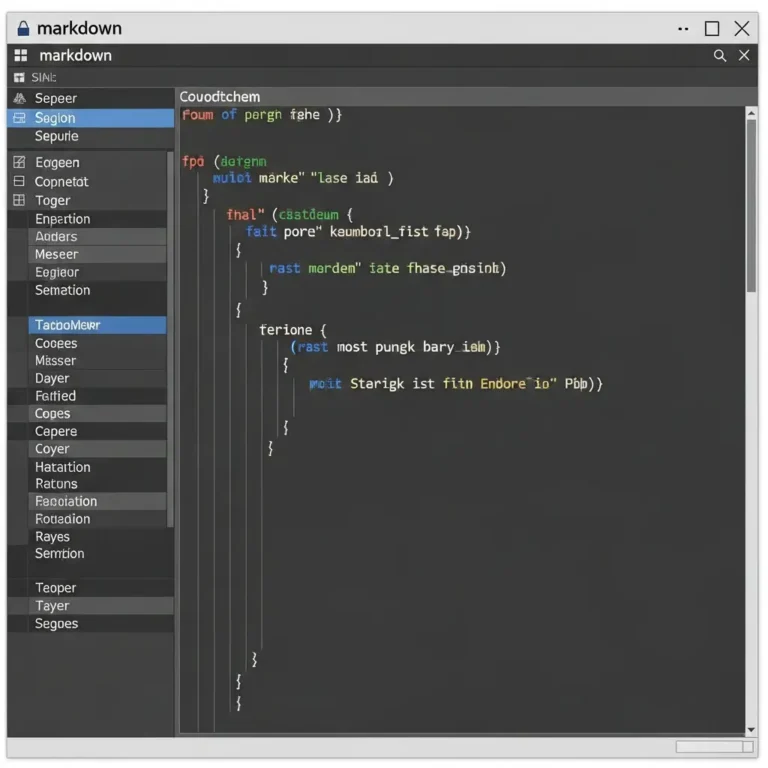Select the Copes row
This screenshot has height=768, width=768.
(97, 413)
